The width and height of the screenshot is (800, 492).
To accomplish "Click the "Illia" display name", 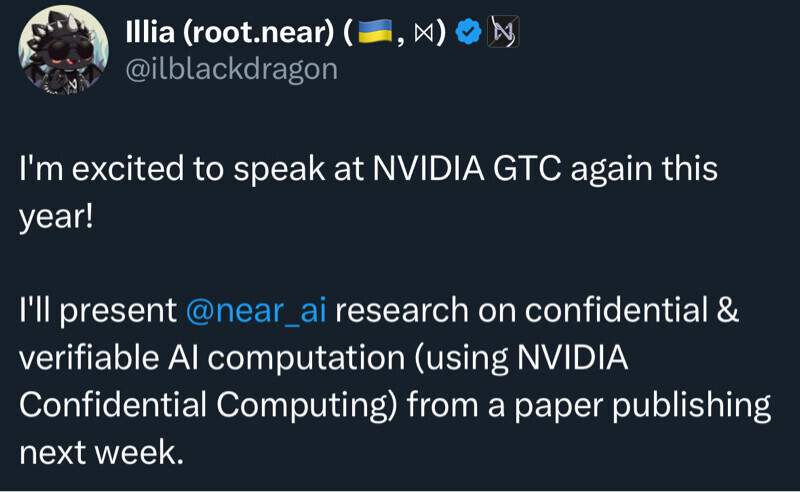I will pos(152,34).
